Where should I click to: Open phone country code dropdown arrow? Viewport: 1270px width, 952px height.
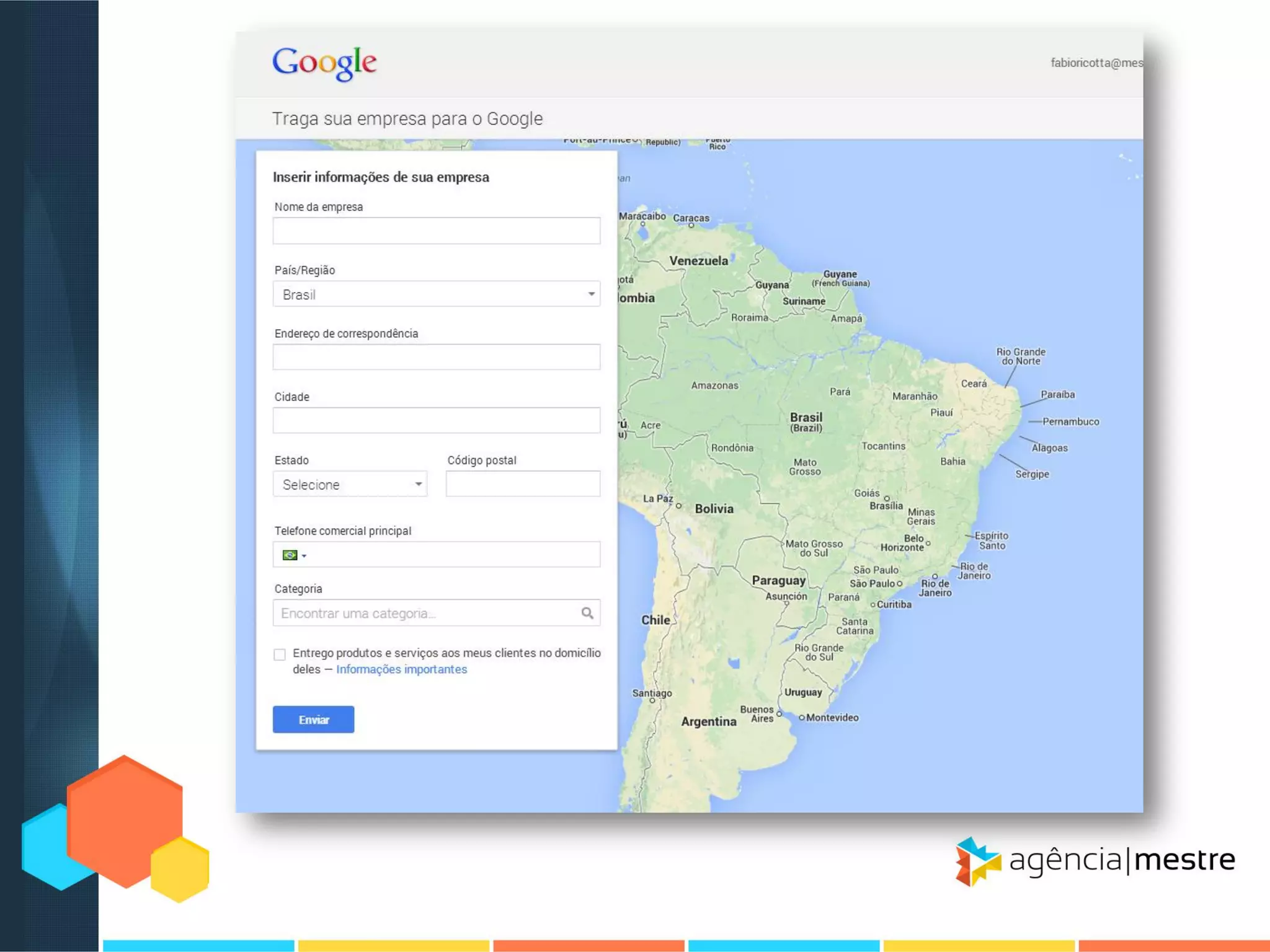click(304, 555)
